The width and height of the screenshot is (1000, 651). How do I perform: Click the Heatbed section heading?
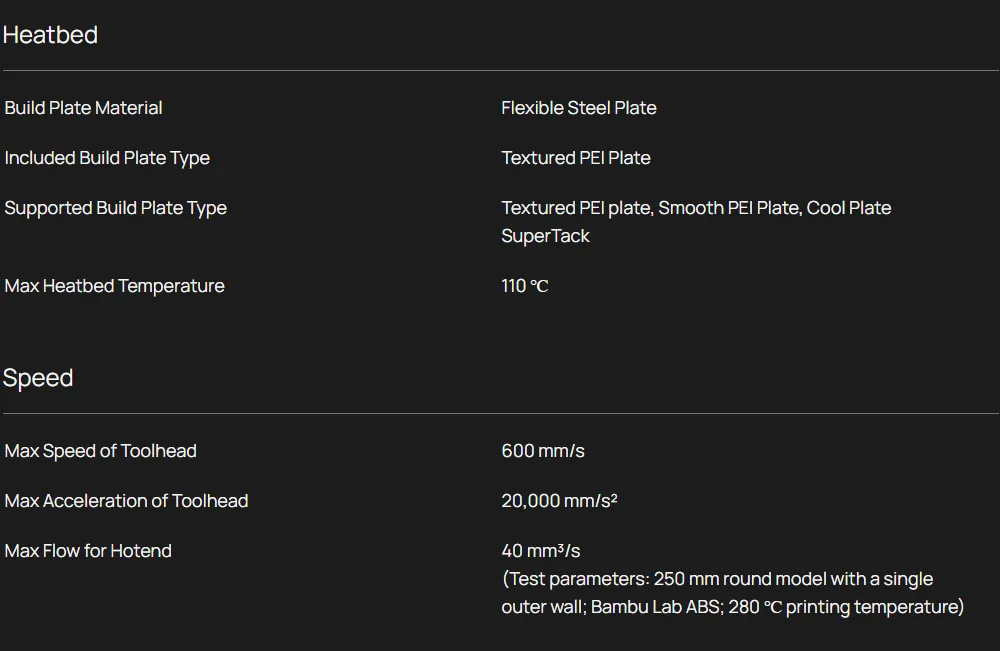[x=50, y=35]
